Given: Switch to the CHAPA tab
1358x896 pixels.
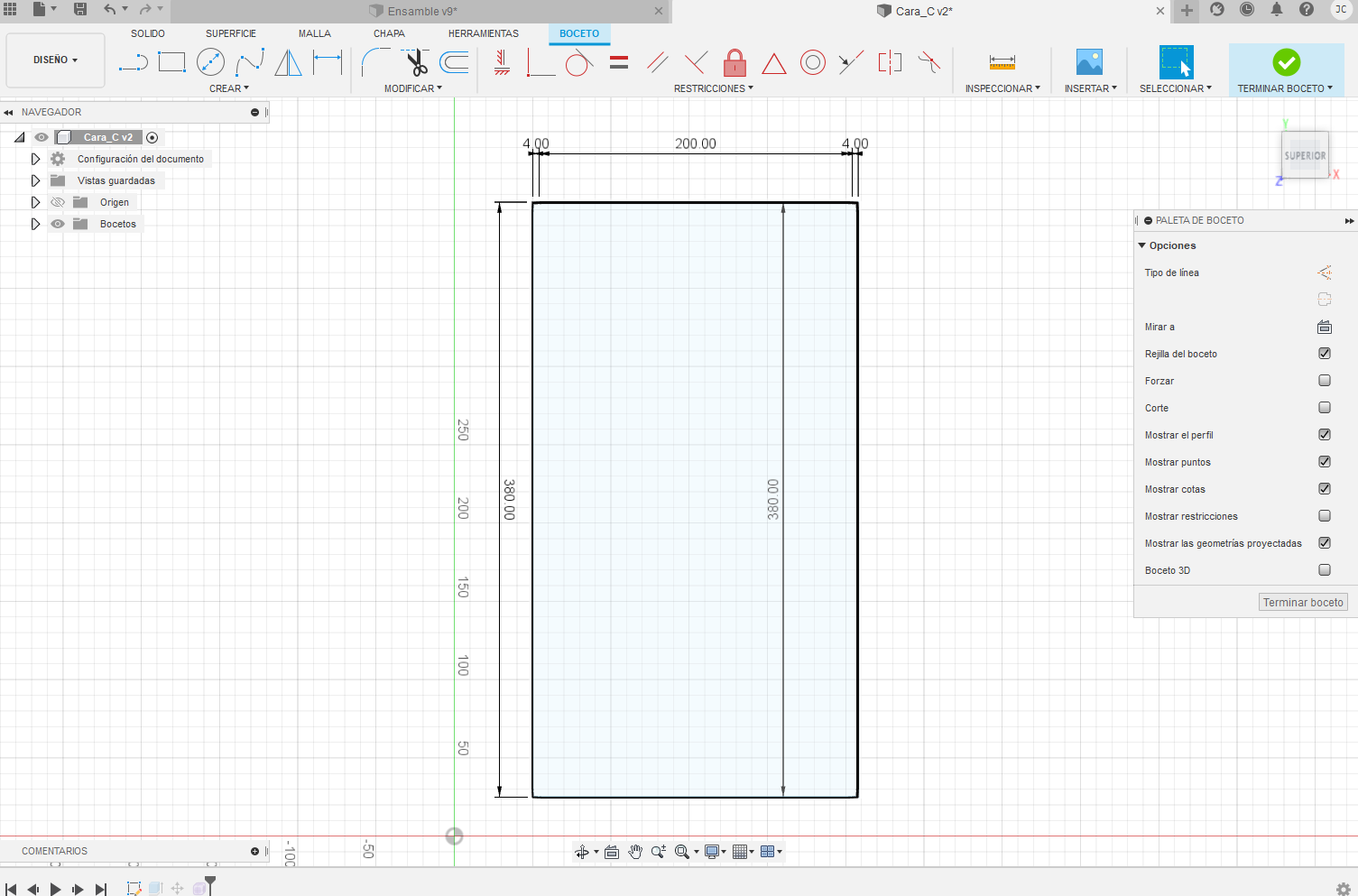Looking at the screenshot, I should (x=389, y=33).
